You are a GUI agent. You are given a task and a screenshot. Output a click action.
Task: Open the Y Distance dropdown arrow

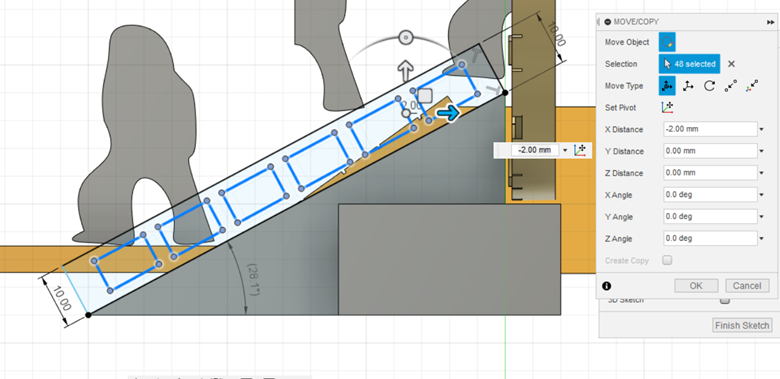(762, 152)
